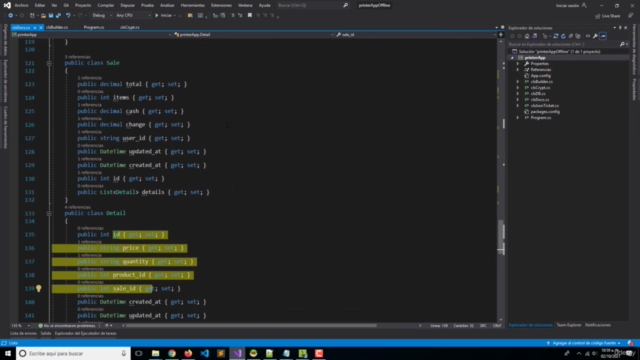Toggle Show All Files in Solution Explorer toolbar

[x=578, y=36]
